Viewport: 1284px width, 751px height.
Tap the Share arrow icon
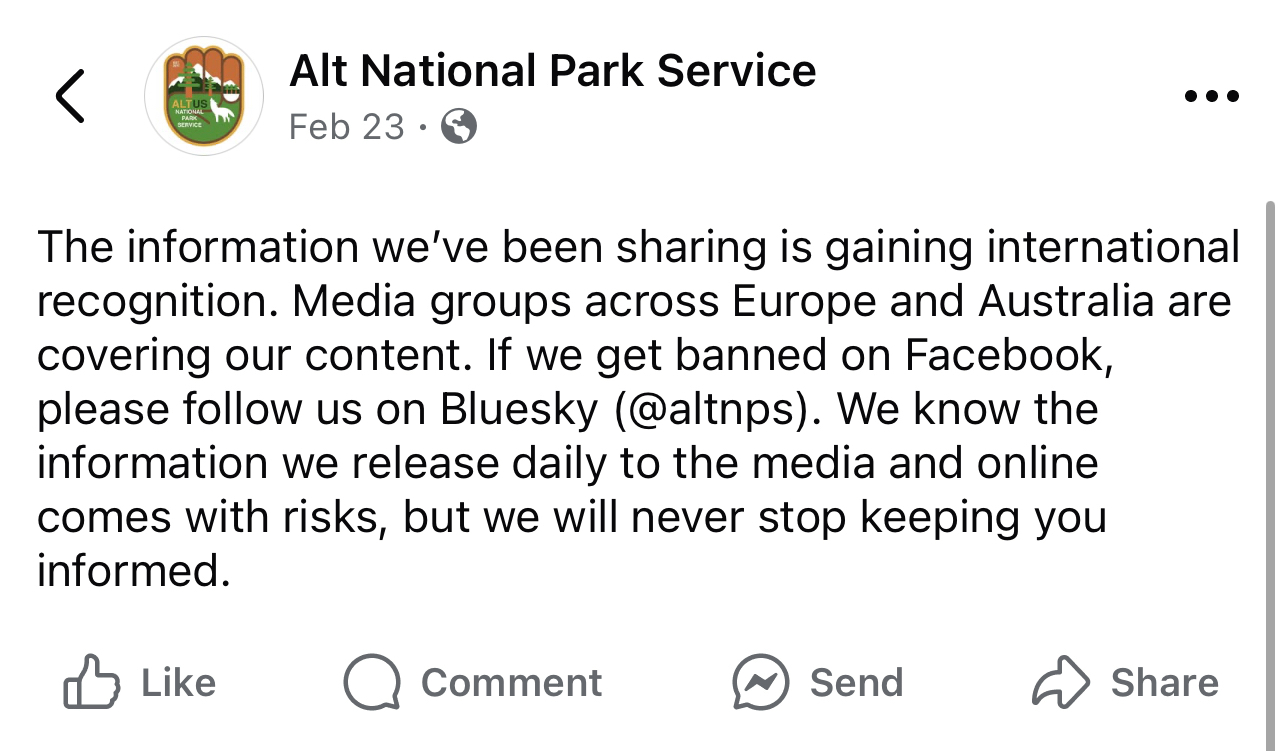pyautogui.click(x=1060, y=682)
